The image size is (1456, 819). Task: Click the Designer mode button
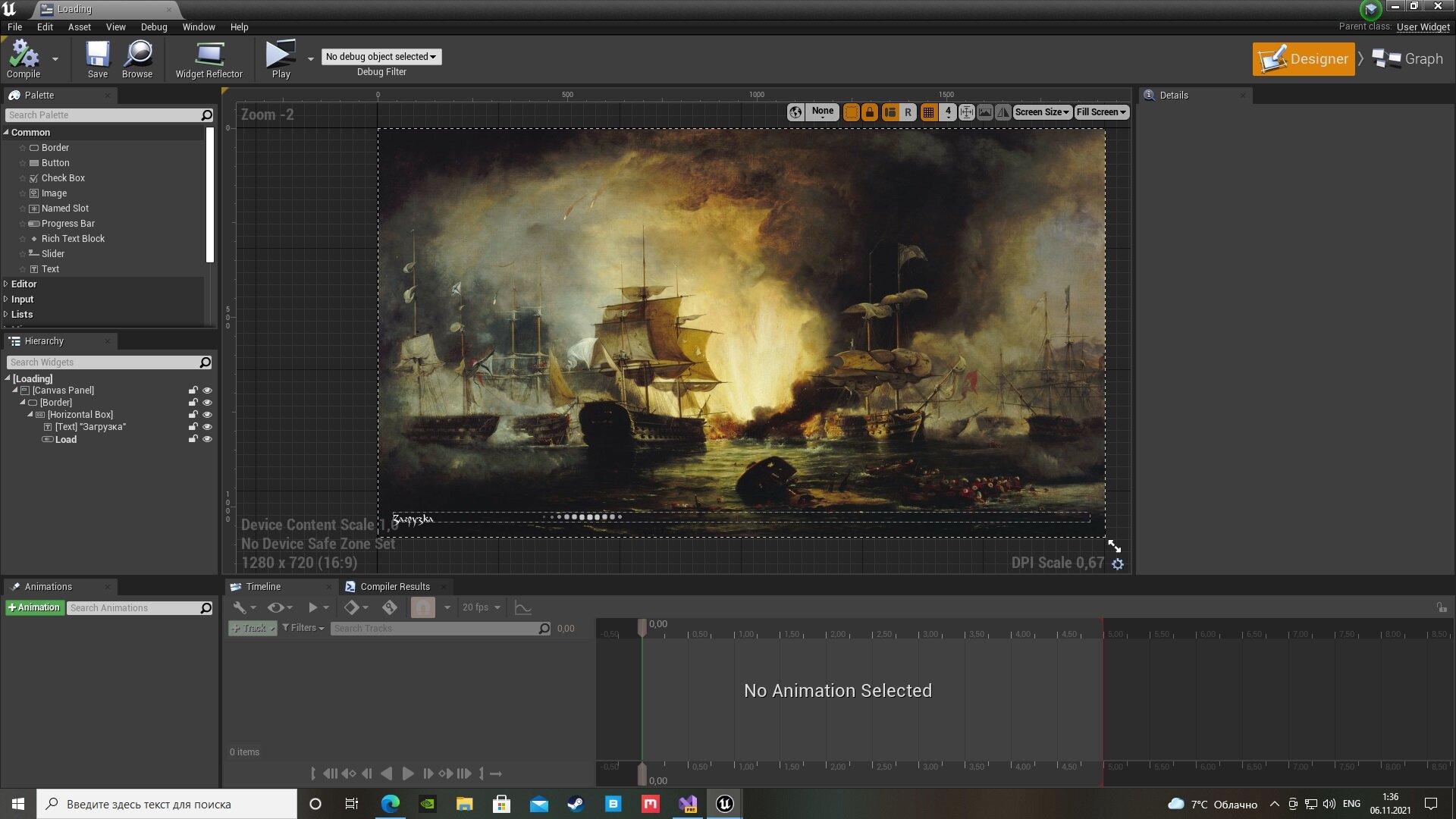point(1304,59)
